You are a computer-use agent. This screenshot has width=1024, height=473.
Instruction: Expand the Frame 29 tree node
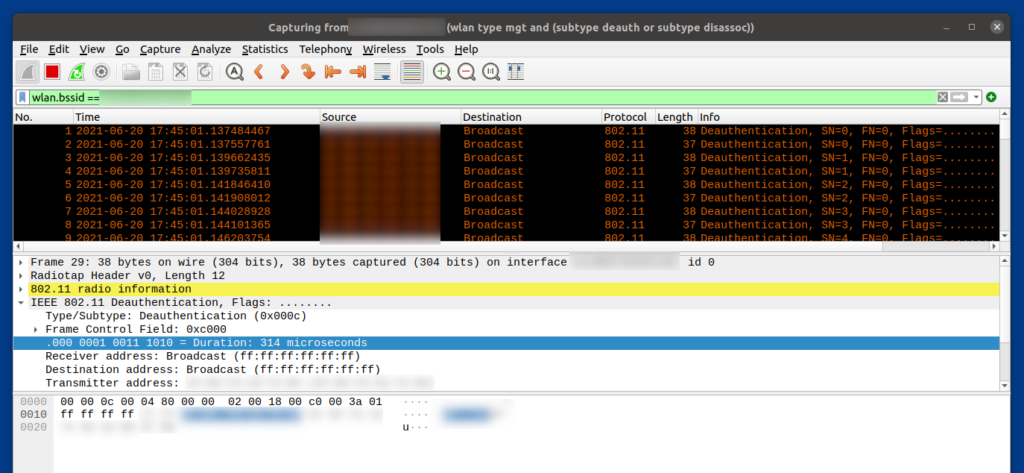pyautogui.click(x=22, y=262)
